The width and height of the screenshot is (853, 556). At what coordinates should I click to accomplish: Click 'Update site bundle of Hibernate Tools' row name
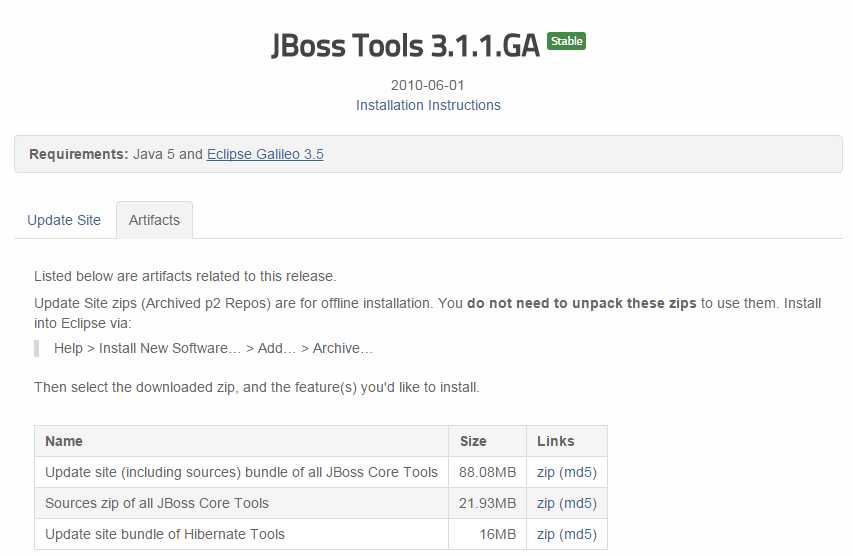165,534
